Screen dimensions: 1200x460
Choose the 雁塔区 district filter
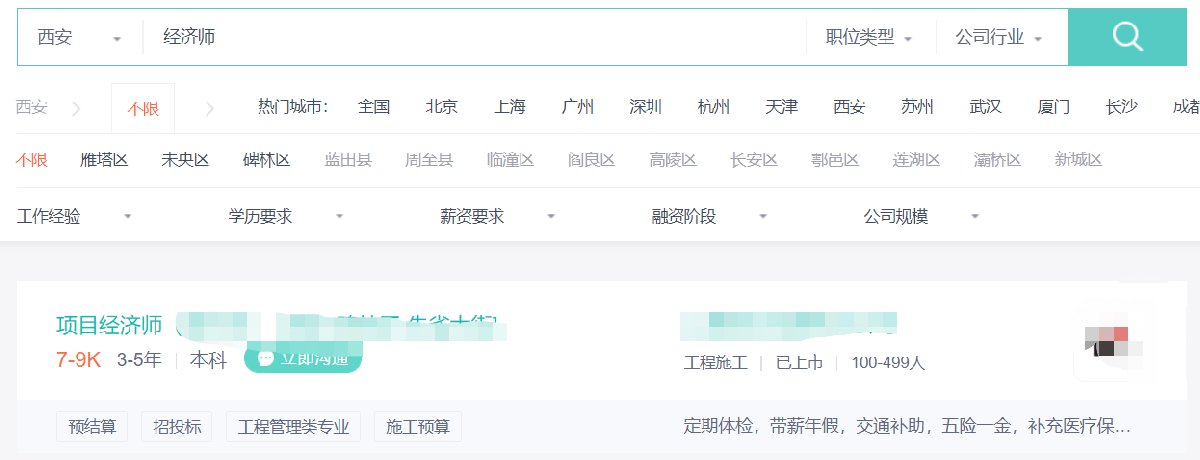click(x=104, y=160)
